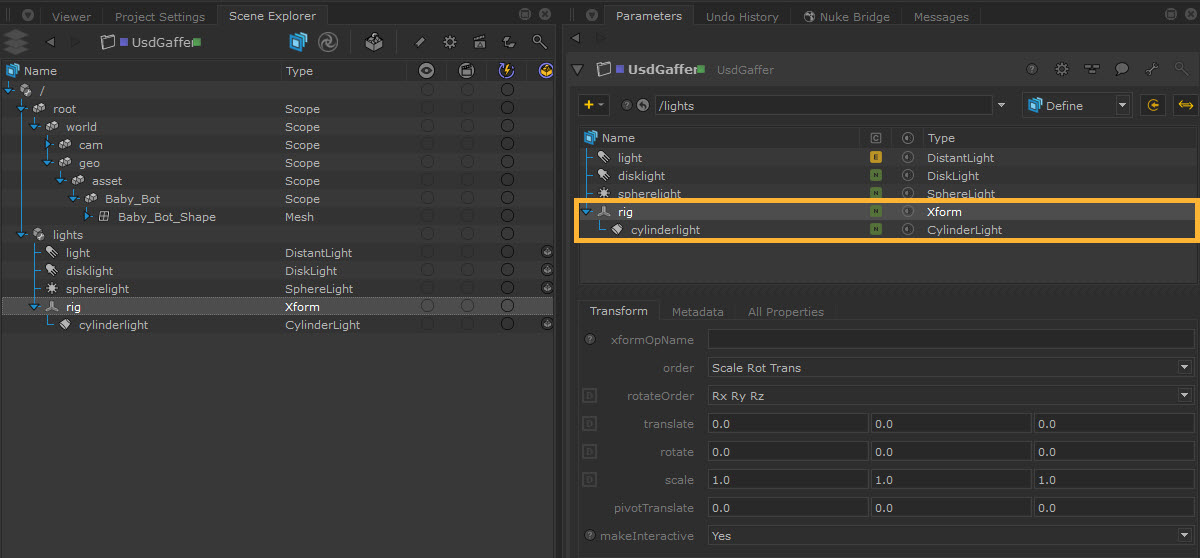Open the rotateOrder dropdown
The height and width of the screenshot is (558, 1200).
(950, 396)
